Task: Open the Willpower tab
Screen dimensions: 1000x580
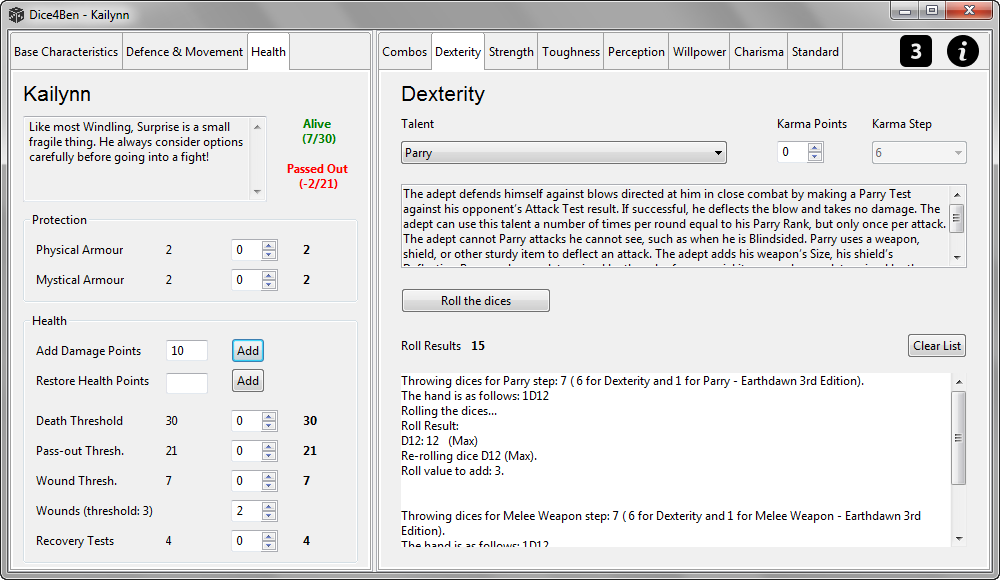Action: point(699,52)
